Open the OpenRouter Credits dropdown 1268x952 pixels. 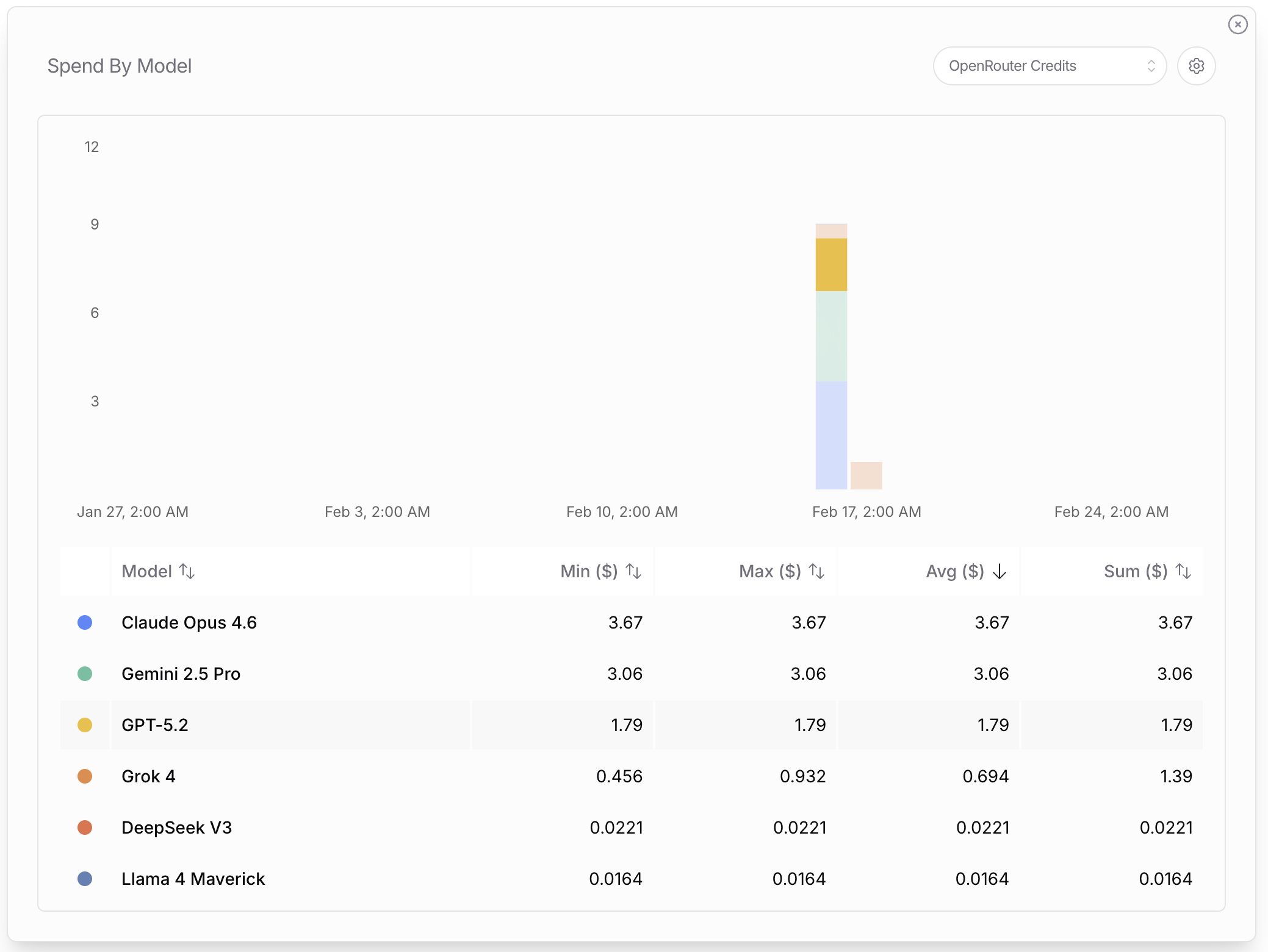(1049, 65)
